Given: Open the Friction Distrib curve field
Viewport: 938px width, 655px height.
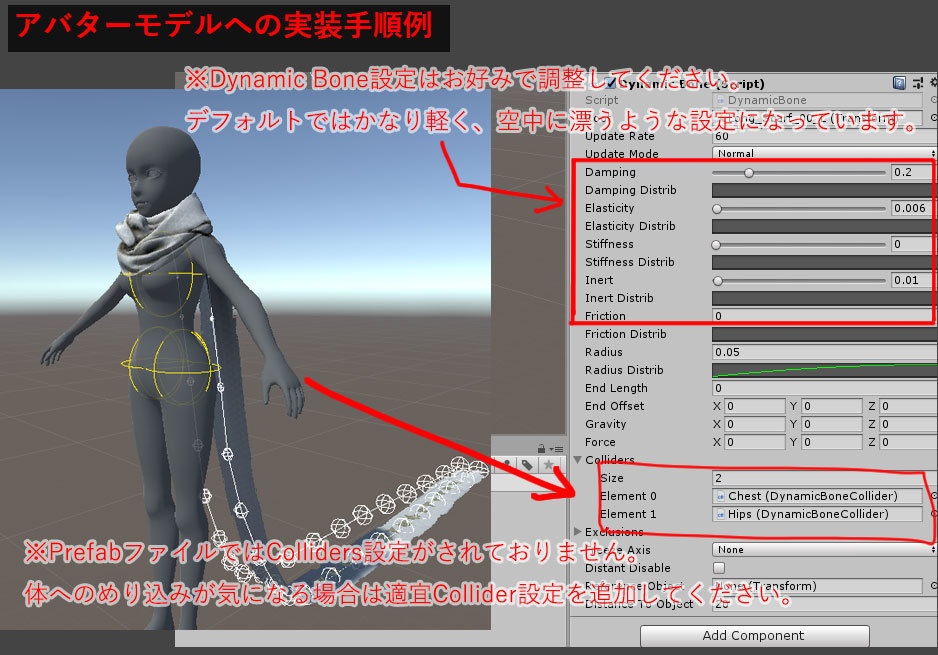Looking at the screenshot, I should tap(823, 334).
